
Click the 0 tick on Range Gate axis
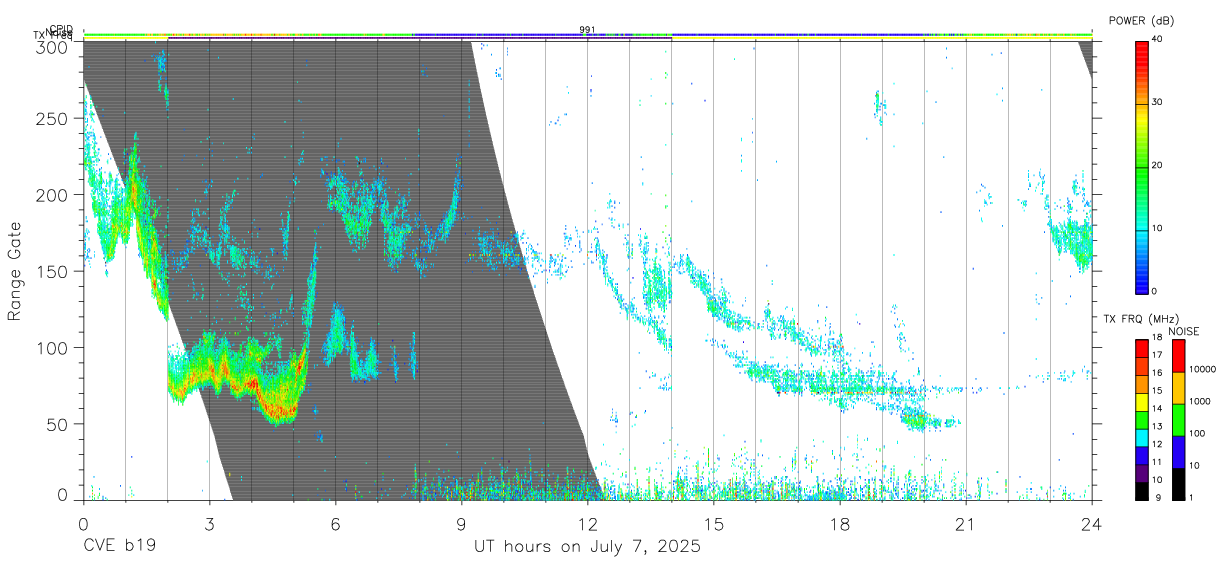coord(62,495)
